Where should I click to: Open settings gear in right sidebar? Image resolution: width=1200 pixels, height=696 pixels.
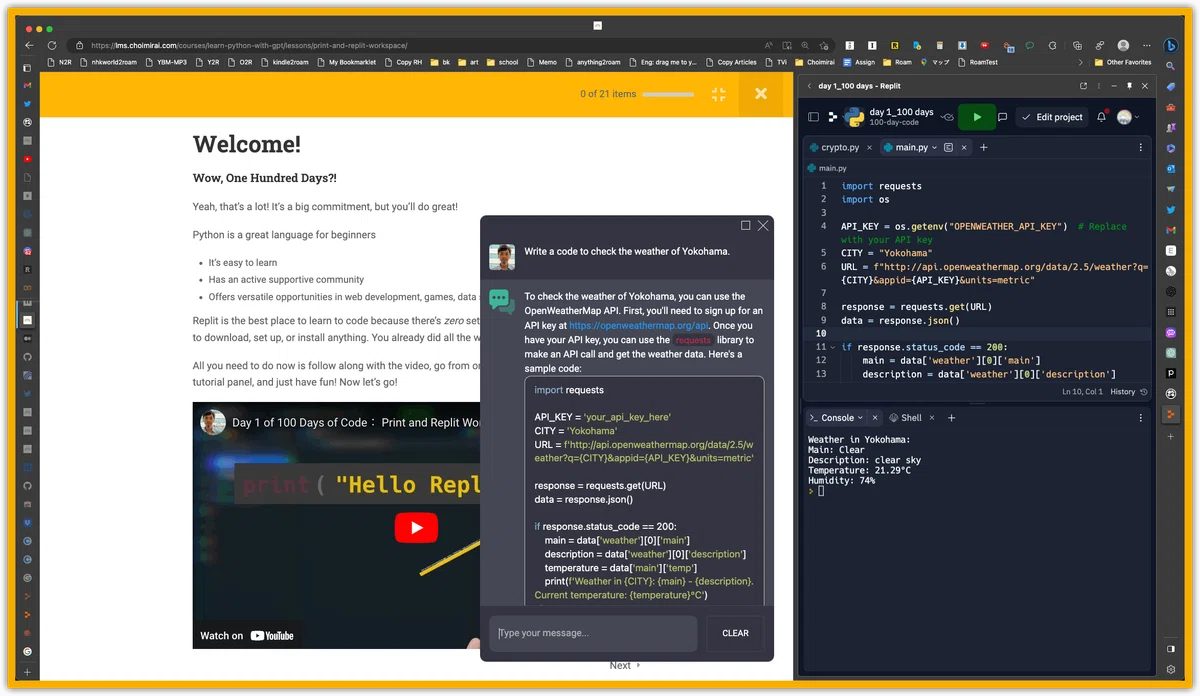coord(1170,670)
